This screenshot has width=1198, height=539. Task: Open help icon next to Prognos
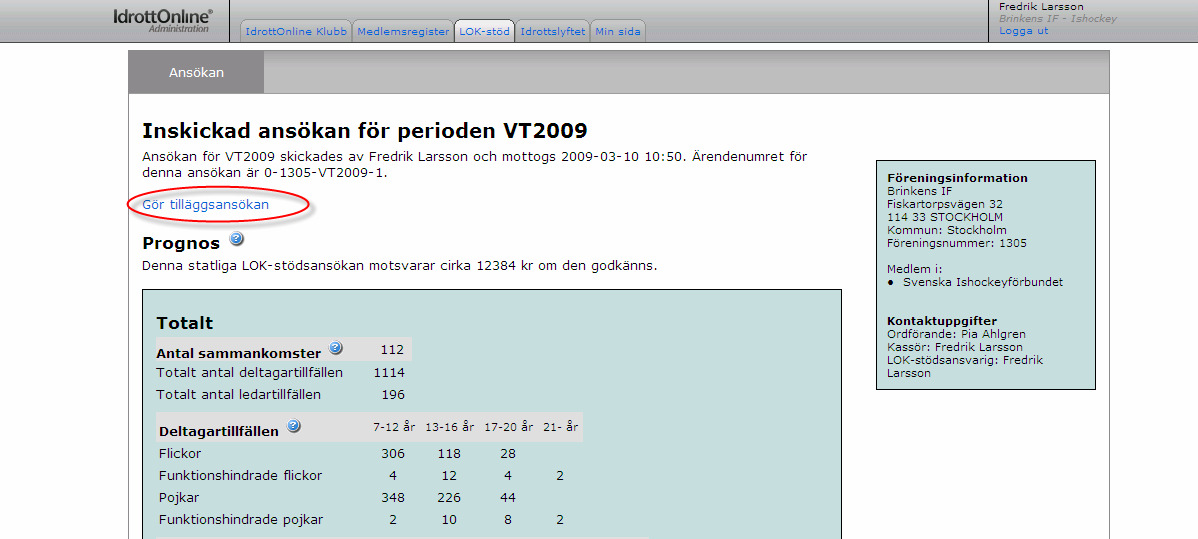[236, 239]
